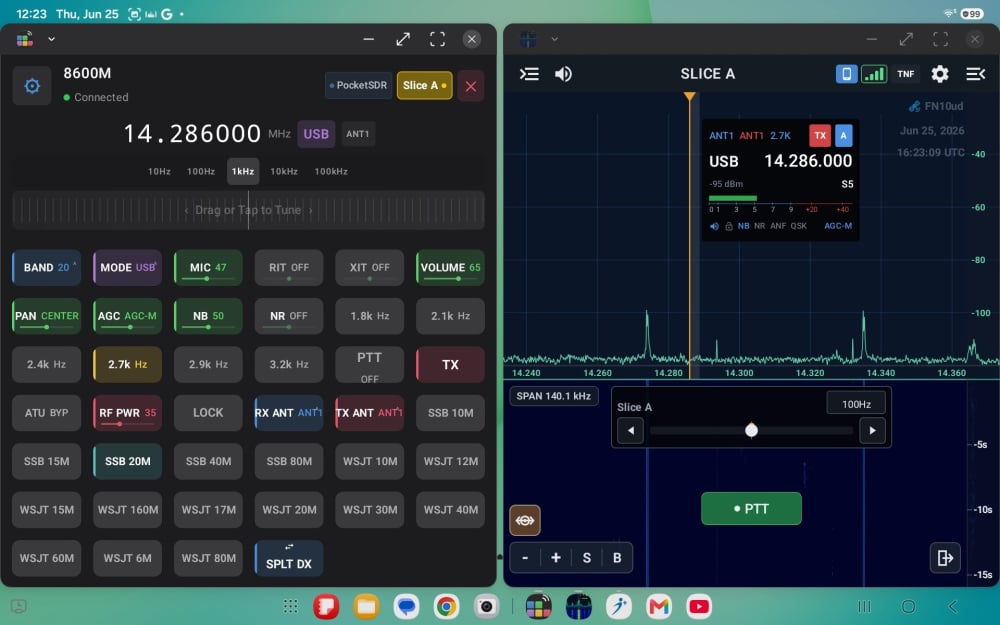Viewport: 1000px width, 625px height.
Task: Click the pan/center waterfall icon button
Action: click(x=525, y=520)
